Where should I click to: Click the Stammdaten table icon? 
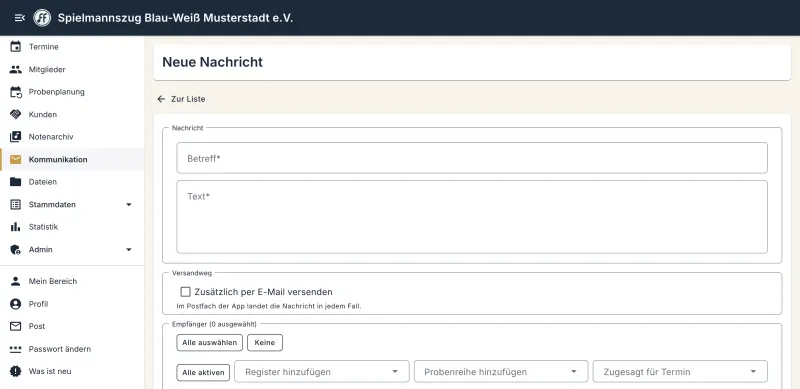[16, 204]
